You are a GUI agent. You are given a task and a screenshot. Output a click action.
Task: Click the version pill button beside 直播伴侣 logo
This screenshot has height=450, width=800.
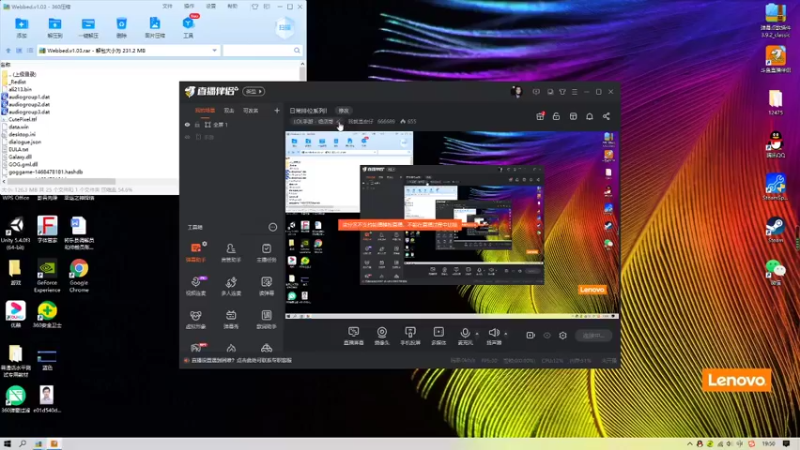coord(254,91)
